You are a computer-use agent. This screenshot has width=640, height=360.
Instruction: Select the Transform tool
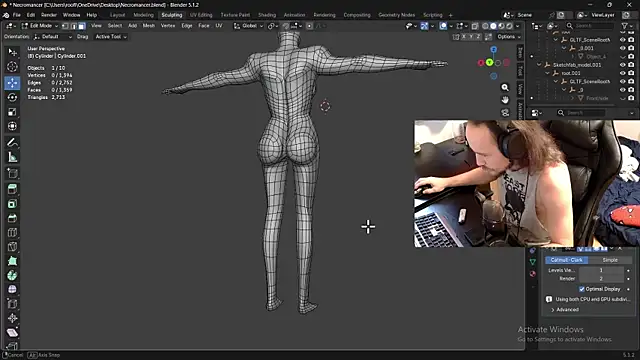[x=12, y=126]
